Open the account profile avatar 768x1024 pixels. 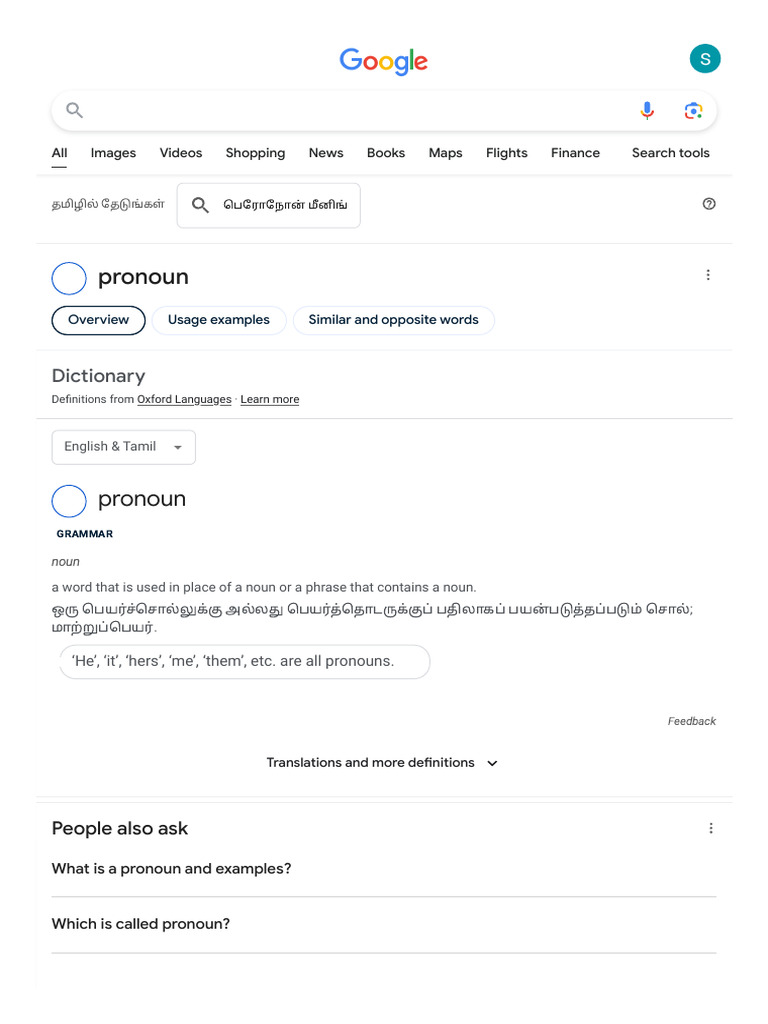[705, 59]
